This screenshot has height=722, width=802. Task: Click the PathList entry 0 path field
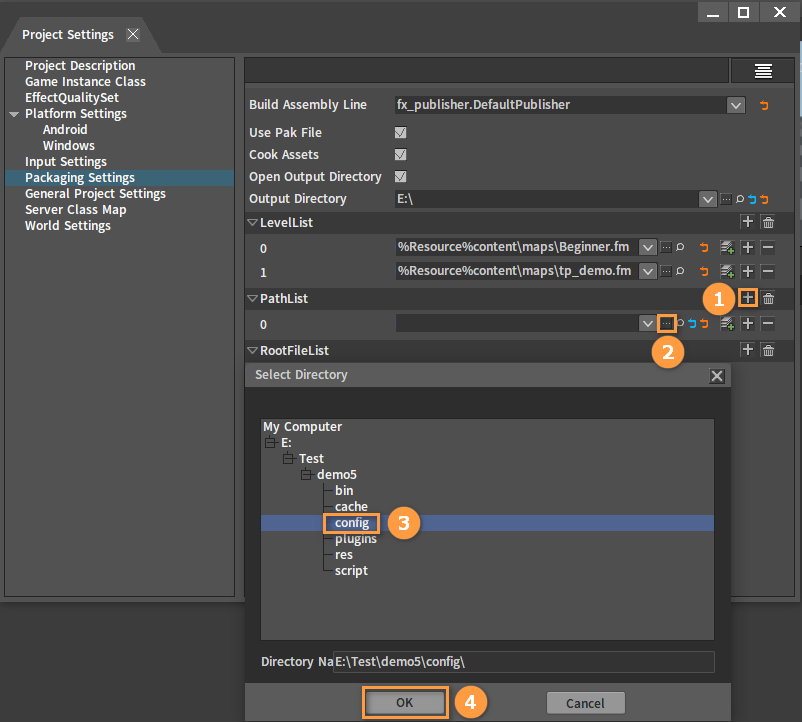coord(517,324)
